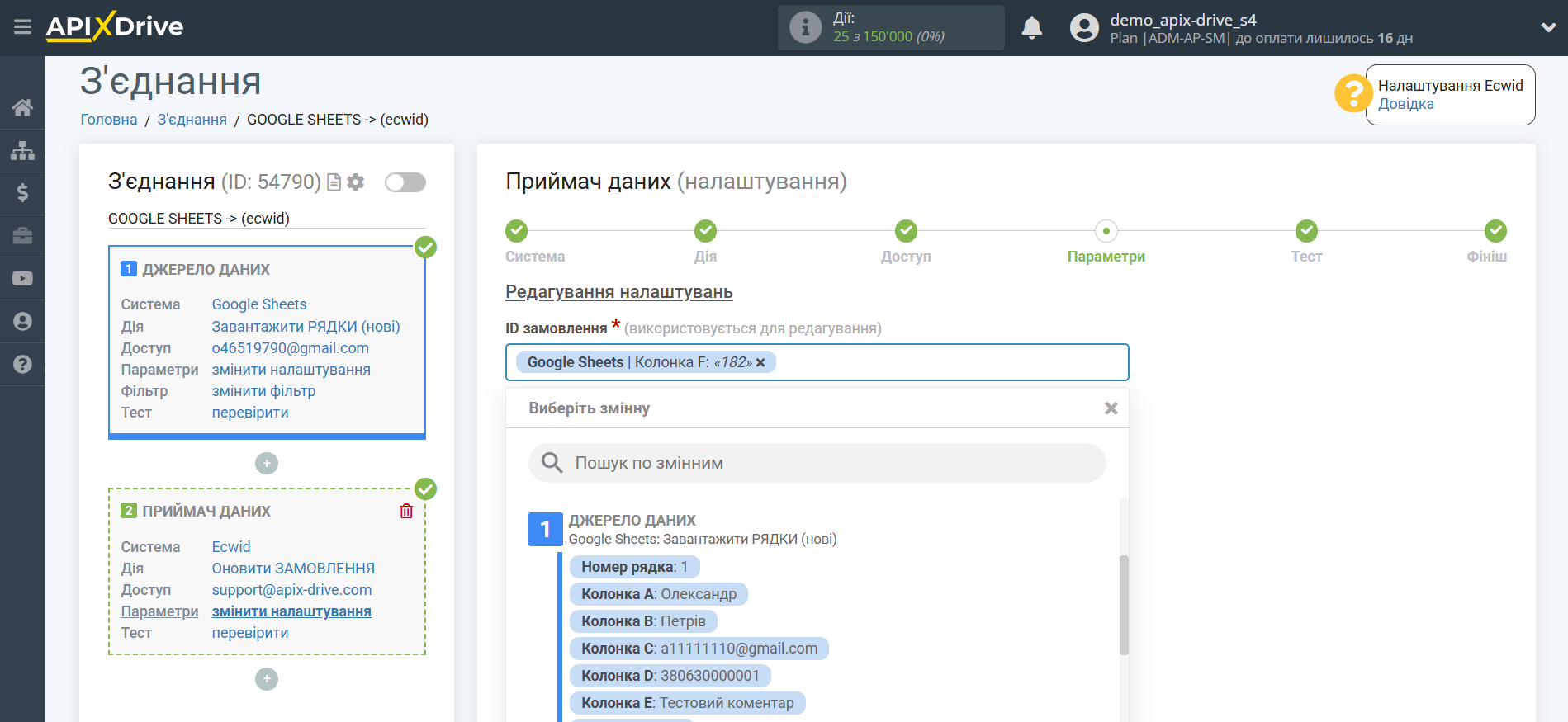This screenshot has height=722, width=1568.
Task: Click змінити фільтр link
Action: [x=263, y=391]
